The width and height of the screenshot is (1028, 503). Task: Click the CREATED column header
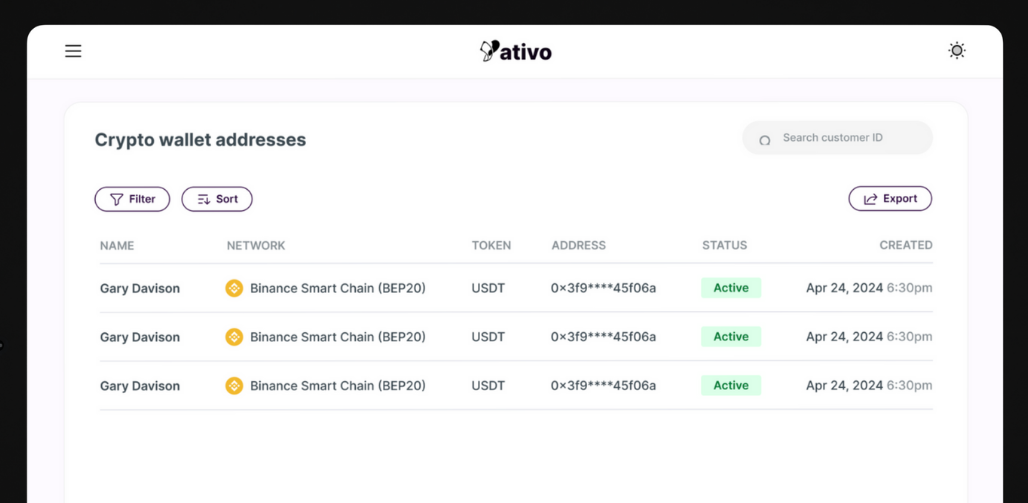[905, 245]
